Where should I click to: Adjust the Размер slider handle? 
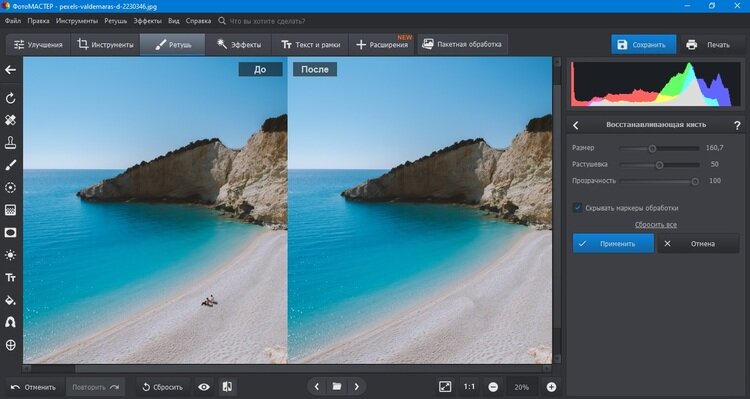point(652,148)
